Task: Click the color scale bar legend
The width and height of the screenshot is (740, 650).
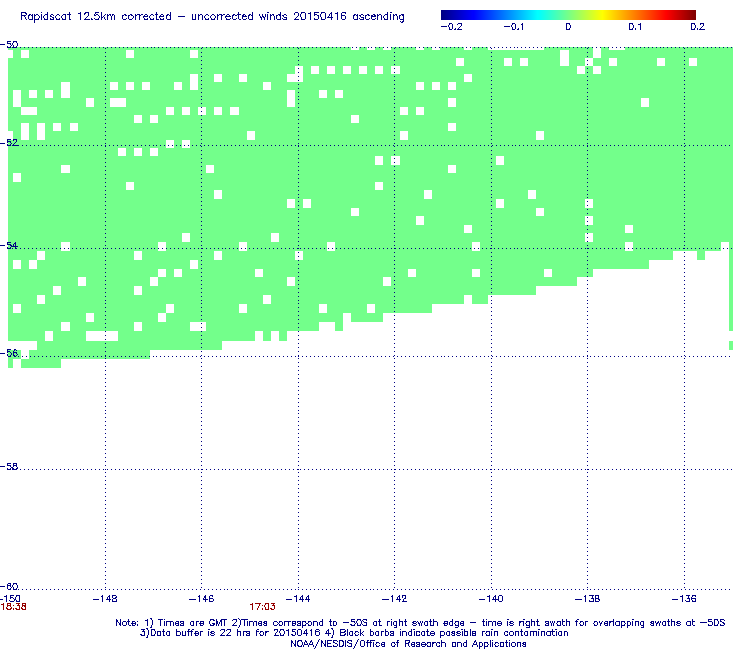Action: (568, 15)
